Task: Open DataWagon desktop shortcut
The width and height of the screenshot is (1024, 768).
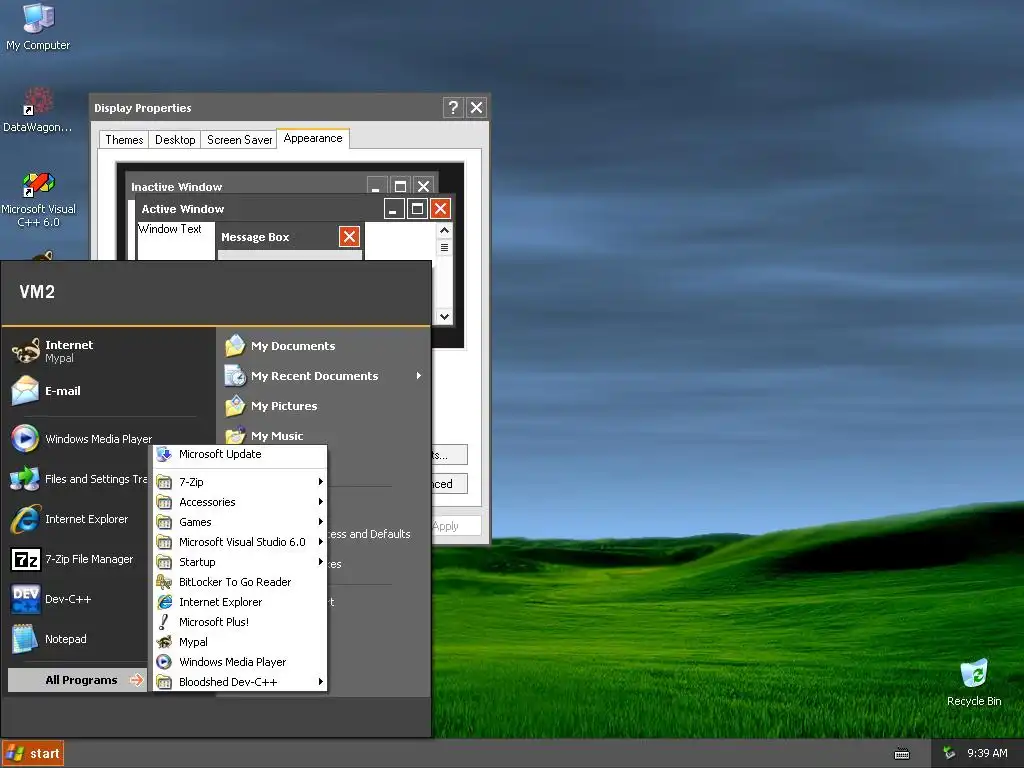Action: coord(37,109)
